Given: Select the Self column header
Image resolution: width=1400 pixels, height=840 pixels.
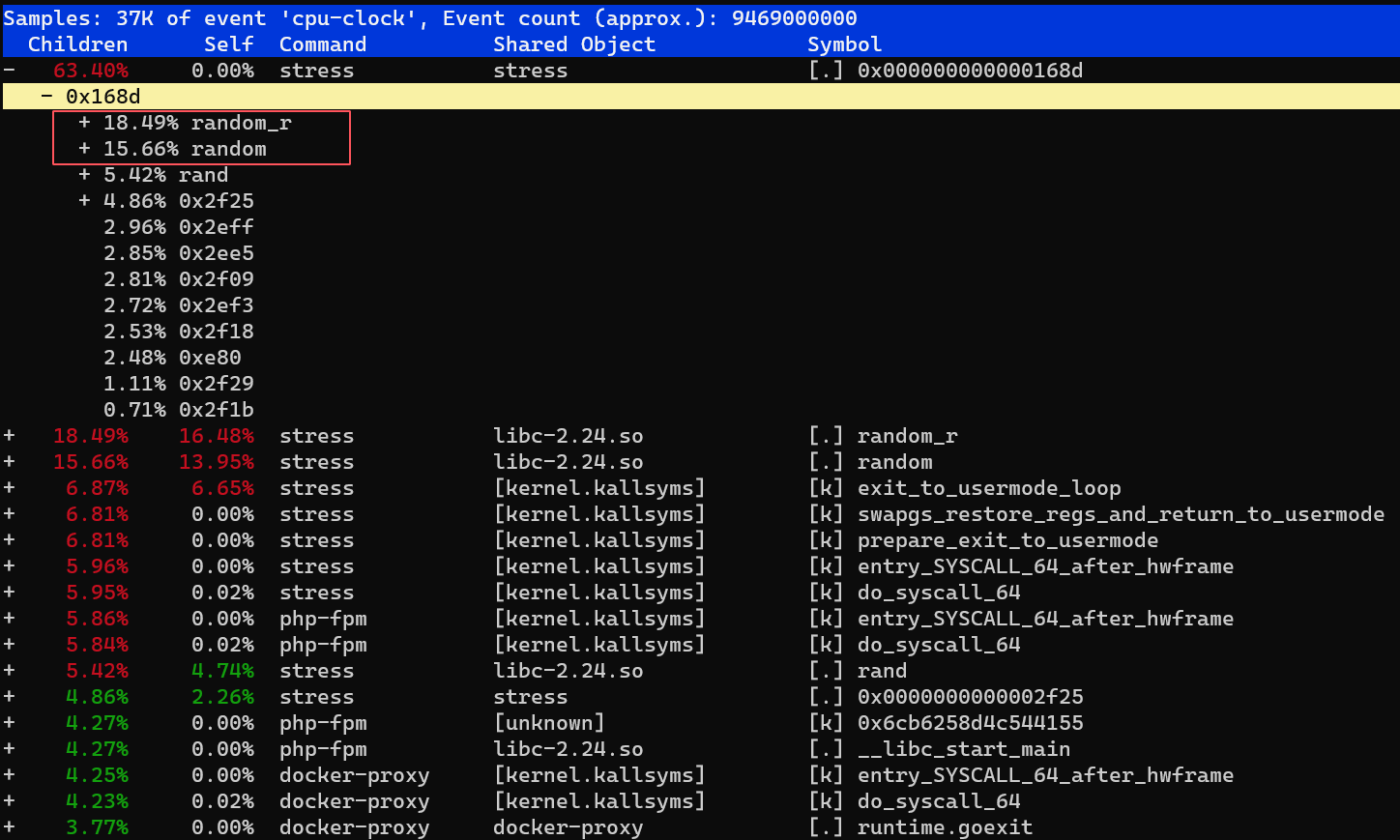Looking at the screenshot, I should tap(229, 44).
